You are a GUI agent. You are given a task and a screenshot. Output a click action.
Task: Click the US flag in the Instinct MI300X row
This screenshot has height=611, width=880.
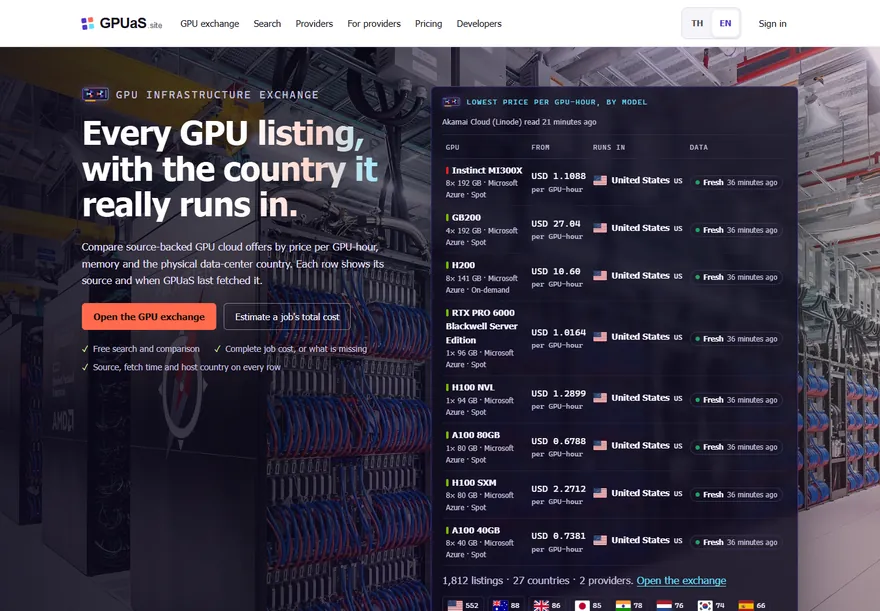(x=600, y=180)
